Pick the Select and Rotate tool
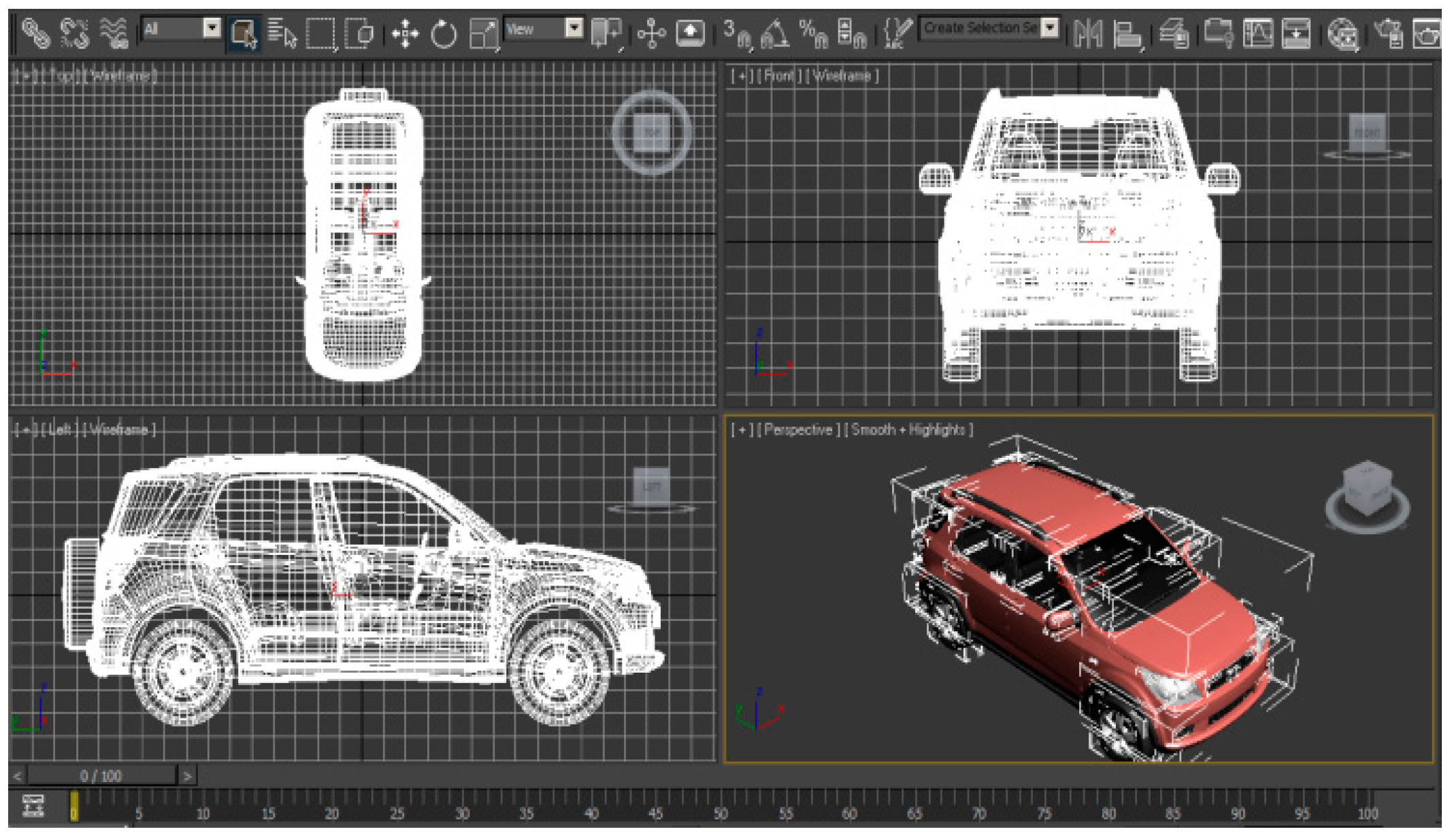Screen dimensions: 1452x840 pyautogui.click(x=444, y=33)
